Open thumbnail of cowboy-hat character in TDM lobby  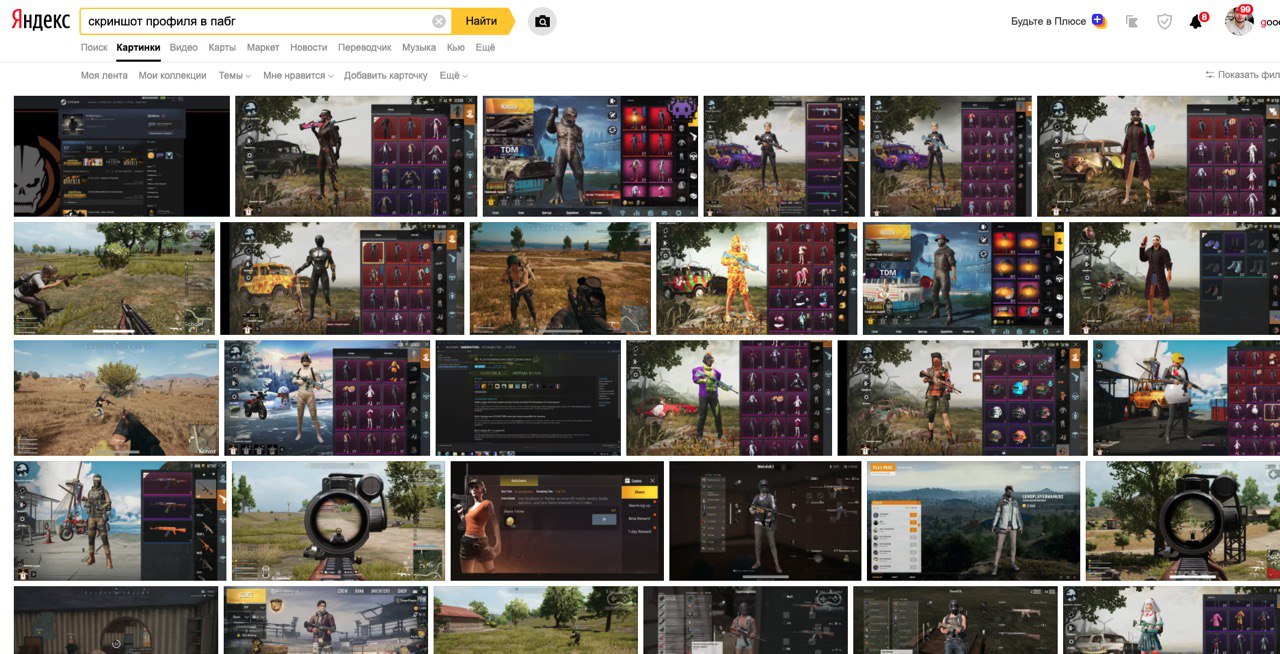[x=963, y=278]
